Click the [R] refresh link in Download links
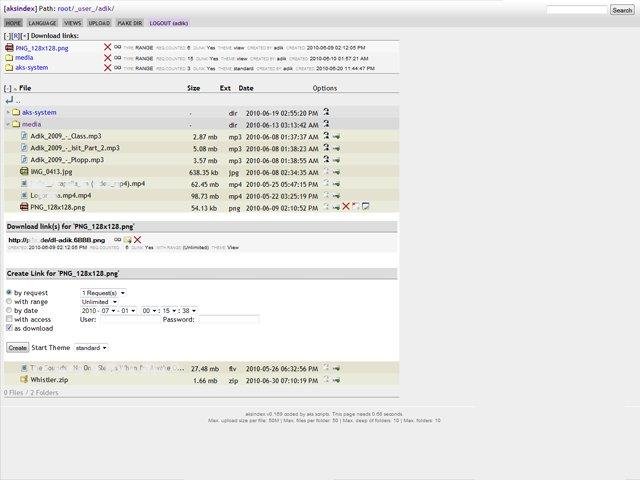 (16, 36)
